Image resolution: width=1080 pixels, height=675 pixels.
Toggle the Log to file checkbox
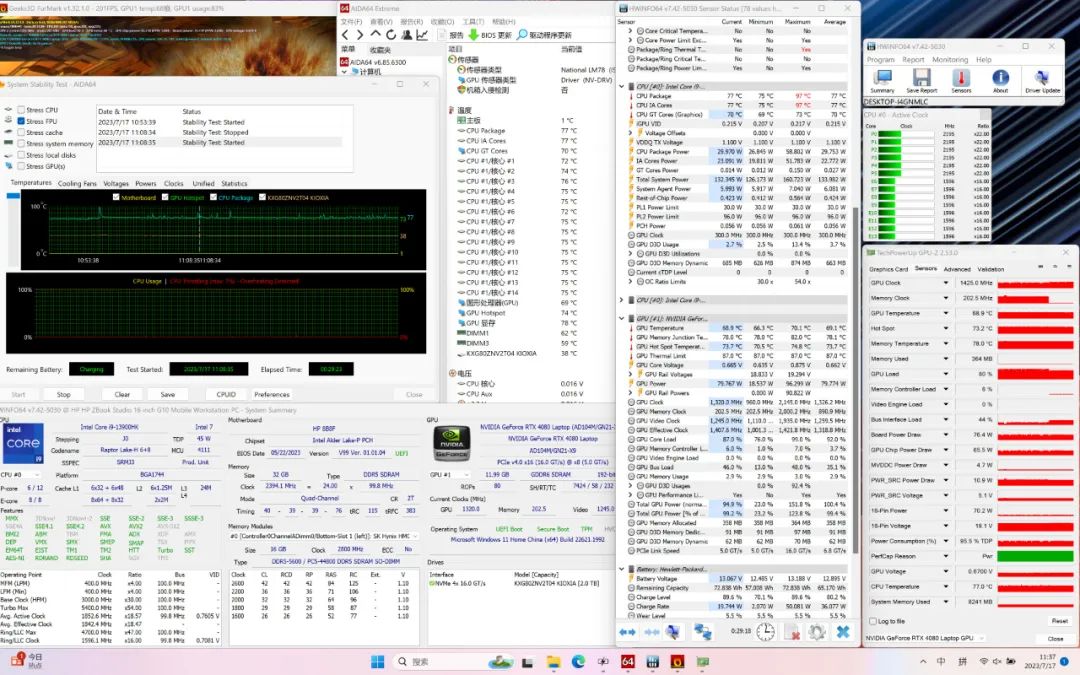(x=874, y=621)
